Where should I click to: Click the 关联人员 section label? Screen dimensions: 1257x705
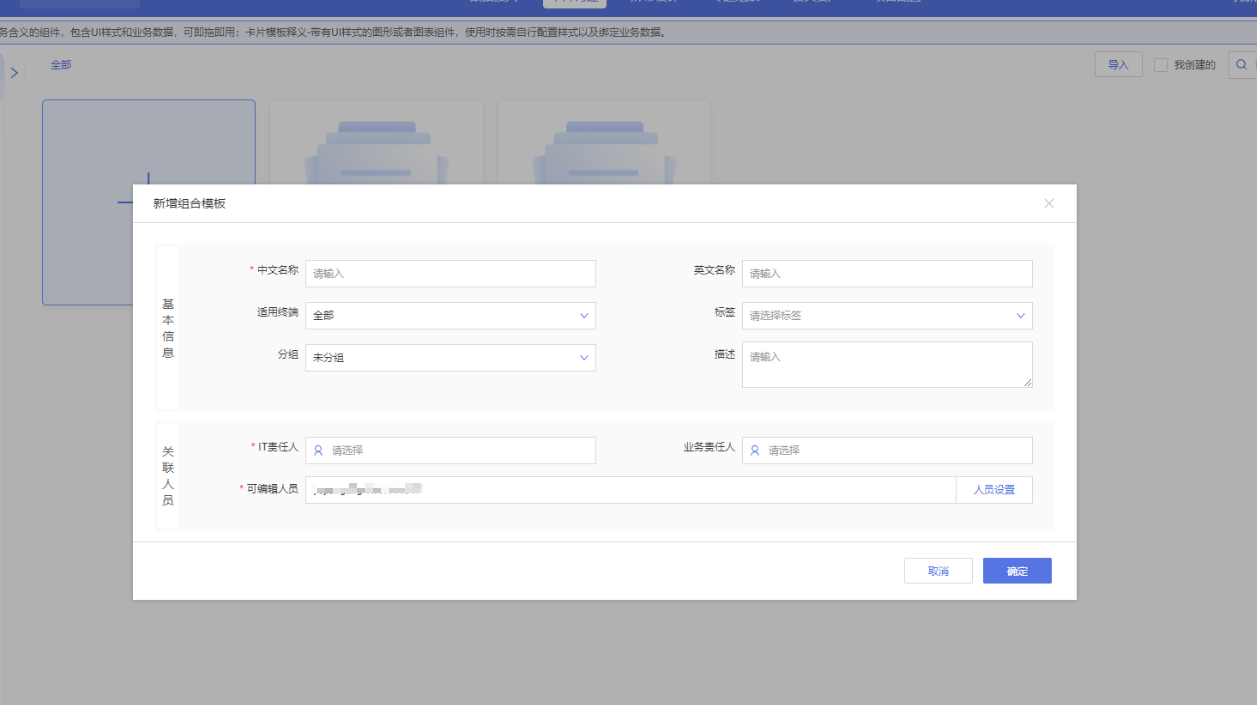168,476
